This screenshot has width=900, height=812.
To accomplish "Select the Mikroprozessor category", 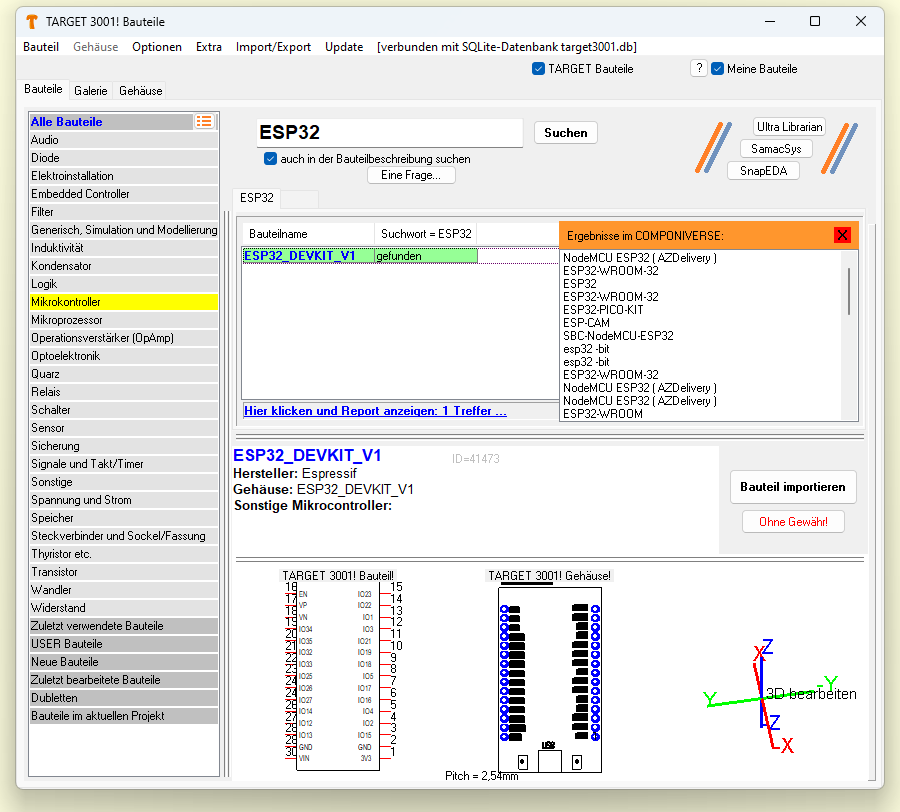I will tap(123, 320).
